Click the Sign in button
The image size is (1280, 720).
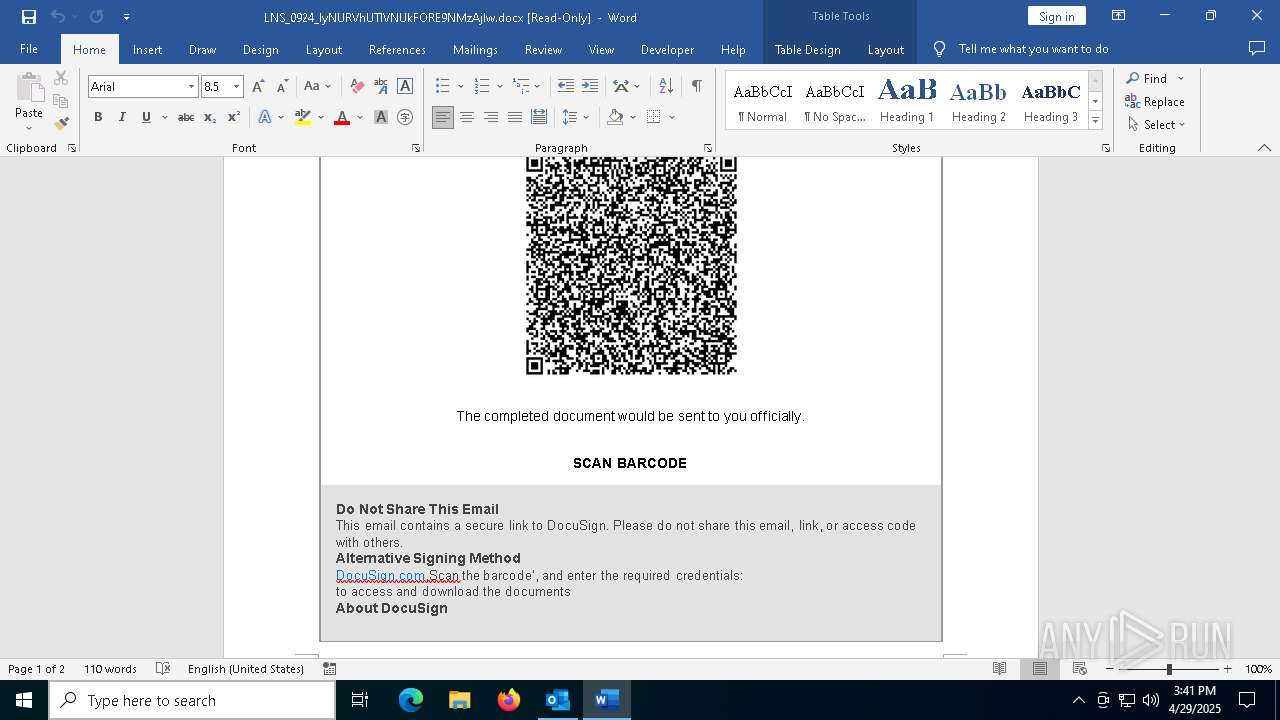(1056, 16)
